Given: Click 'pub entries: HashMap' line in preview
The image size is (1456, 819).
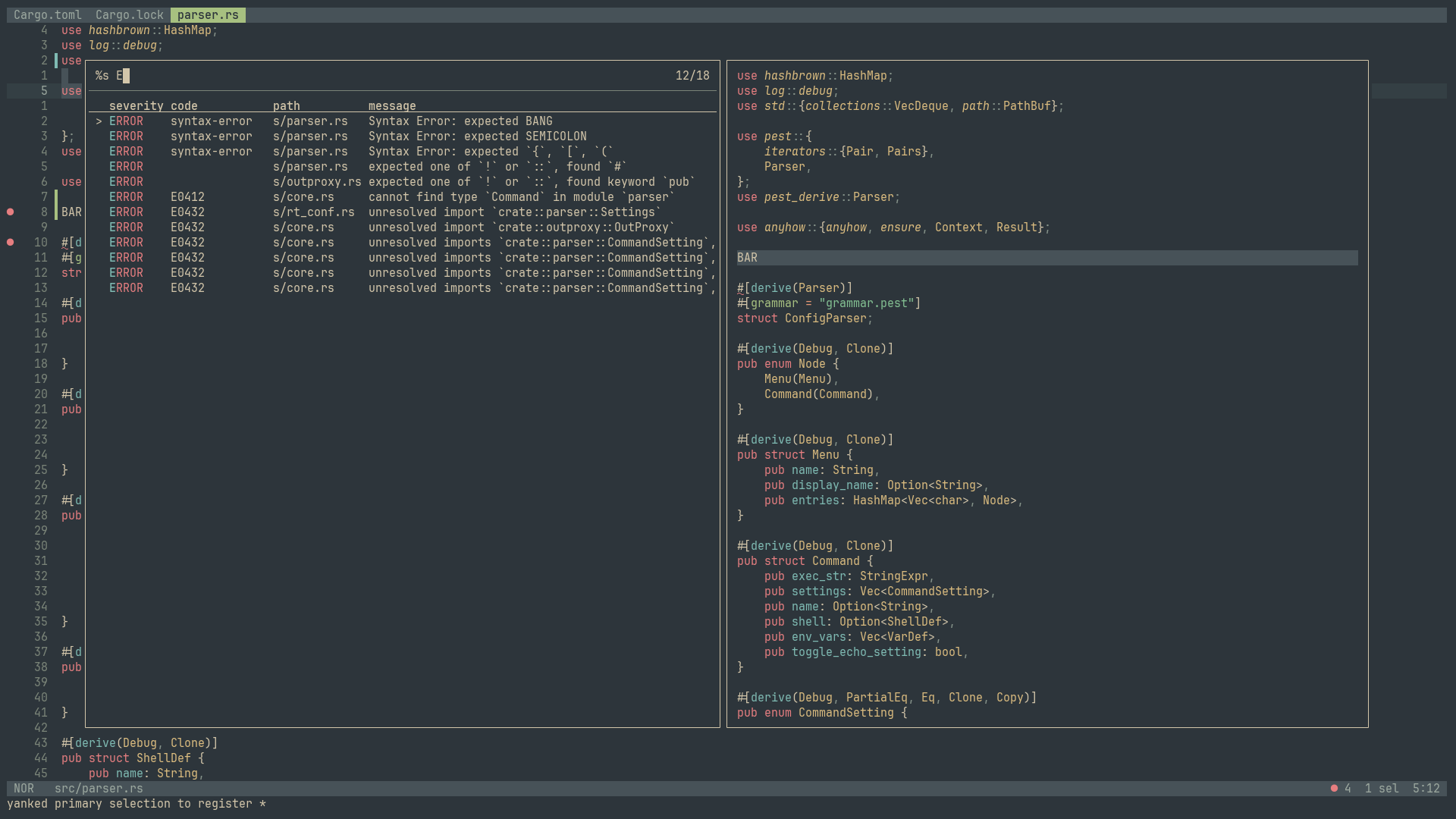Looking at the screenshot, I should [893, 500].
